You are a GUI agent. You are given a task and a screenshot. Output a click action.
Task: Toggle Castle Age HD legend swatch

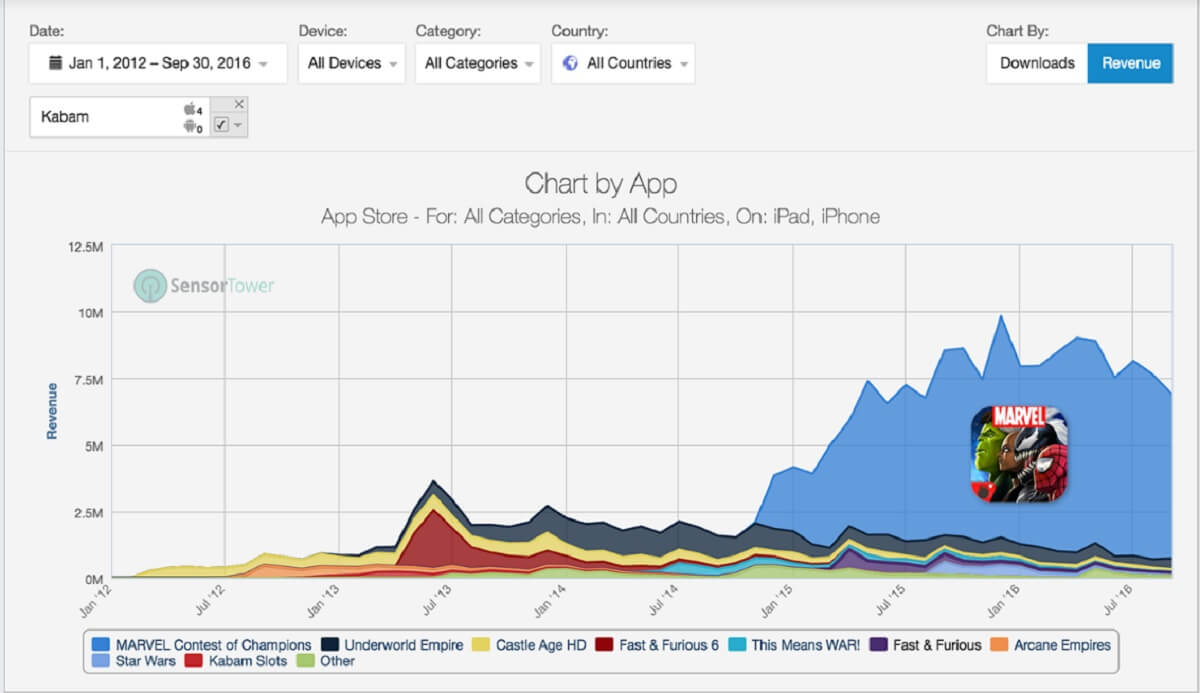(x=481, y=645)
